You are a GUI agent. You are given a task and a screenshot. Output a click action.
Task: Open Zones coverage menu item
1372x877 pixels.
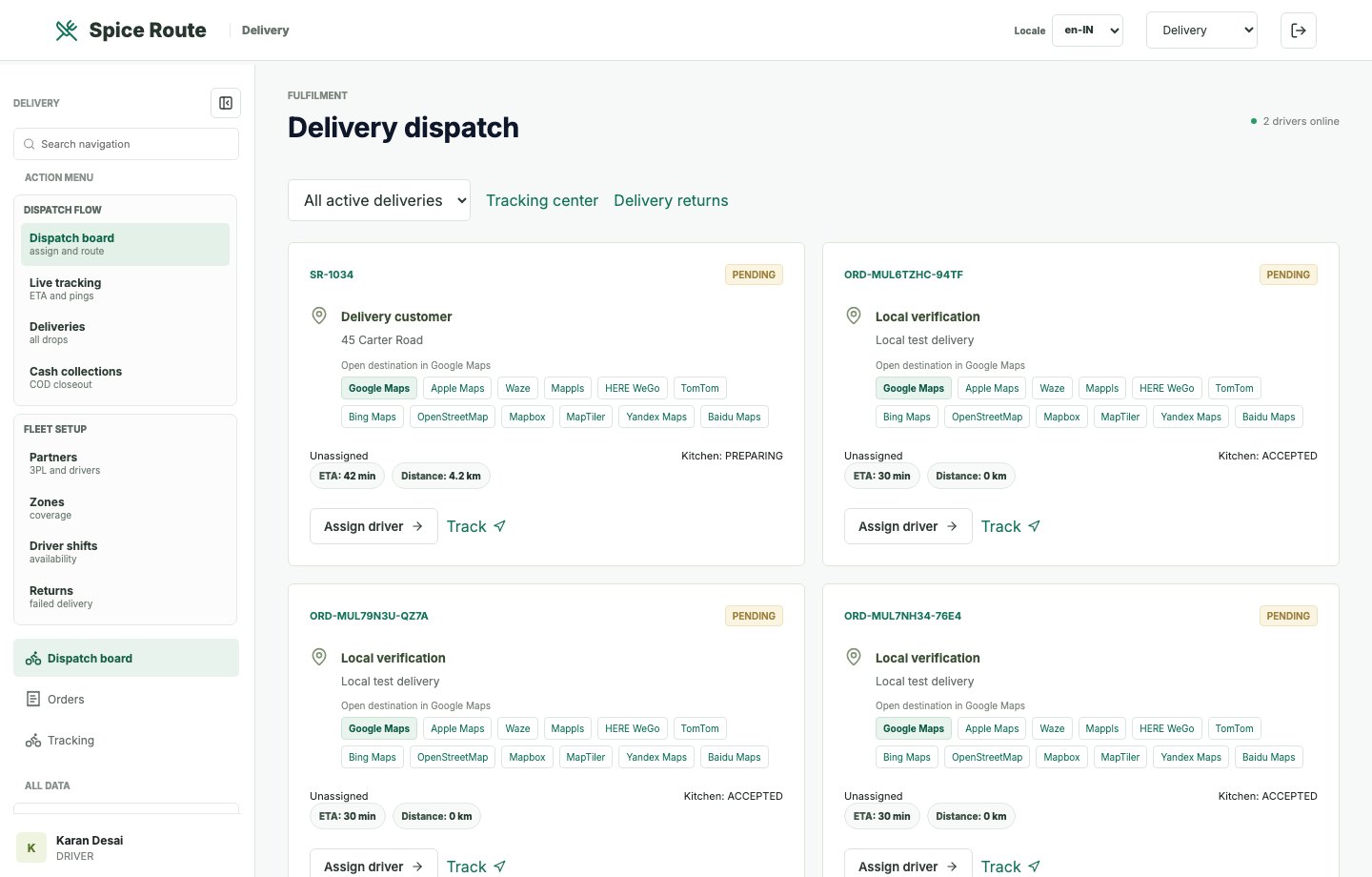pos(125,508)
